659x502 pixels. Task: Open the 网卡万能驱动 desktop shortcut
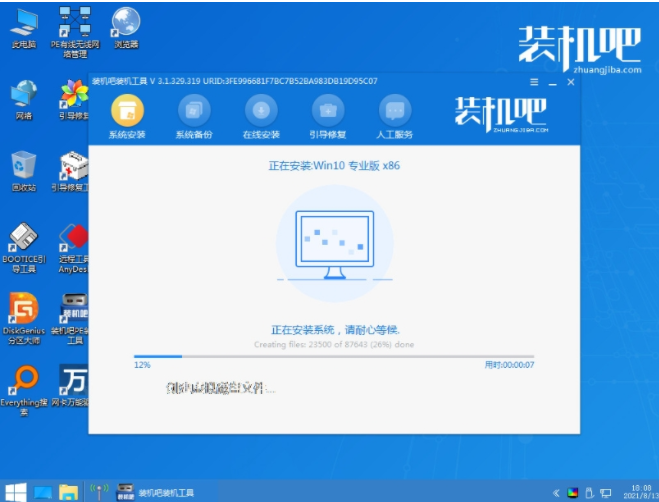[72, 386]
